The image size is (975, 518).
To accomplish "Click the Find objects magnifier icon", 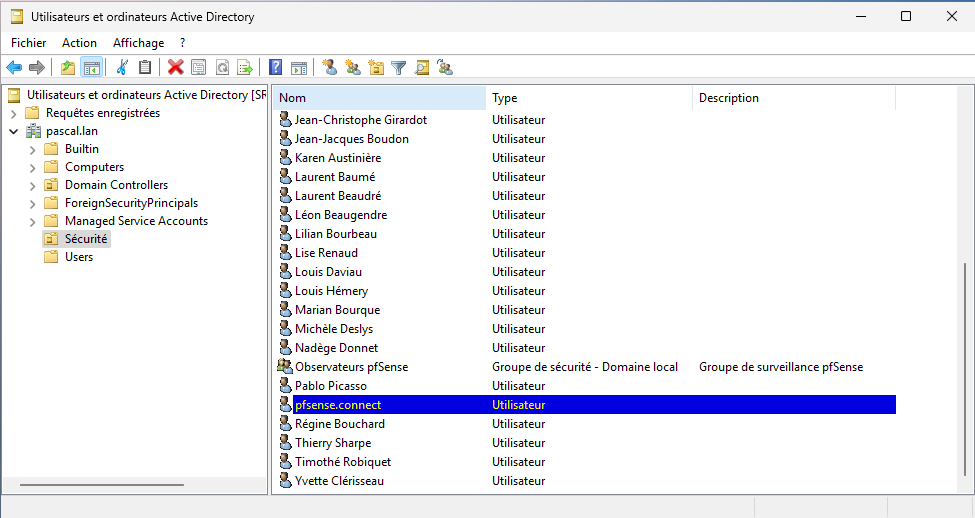I will [x=422, y=67].
